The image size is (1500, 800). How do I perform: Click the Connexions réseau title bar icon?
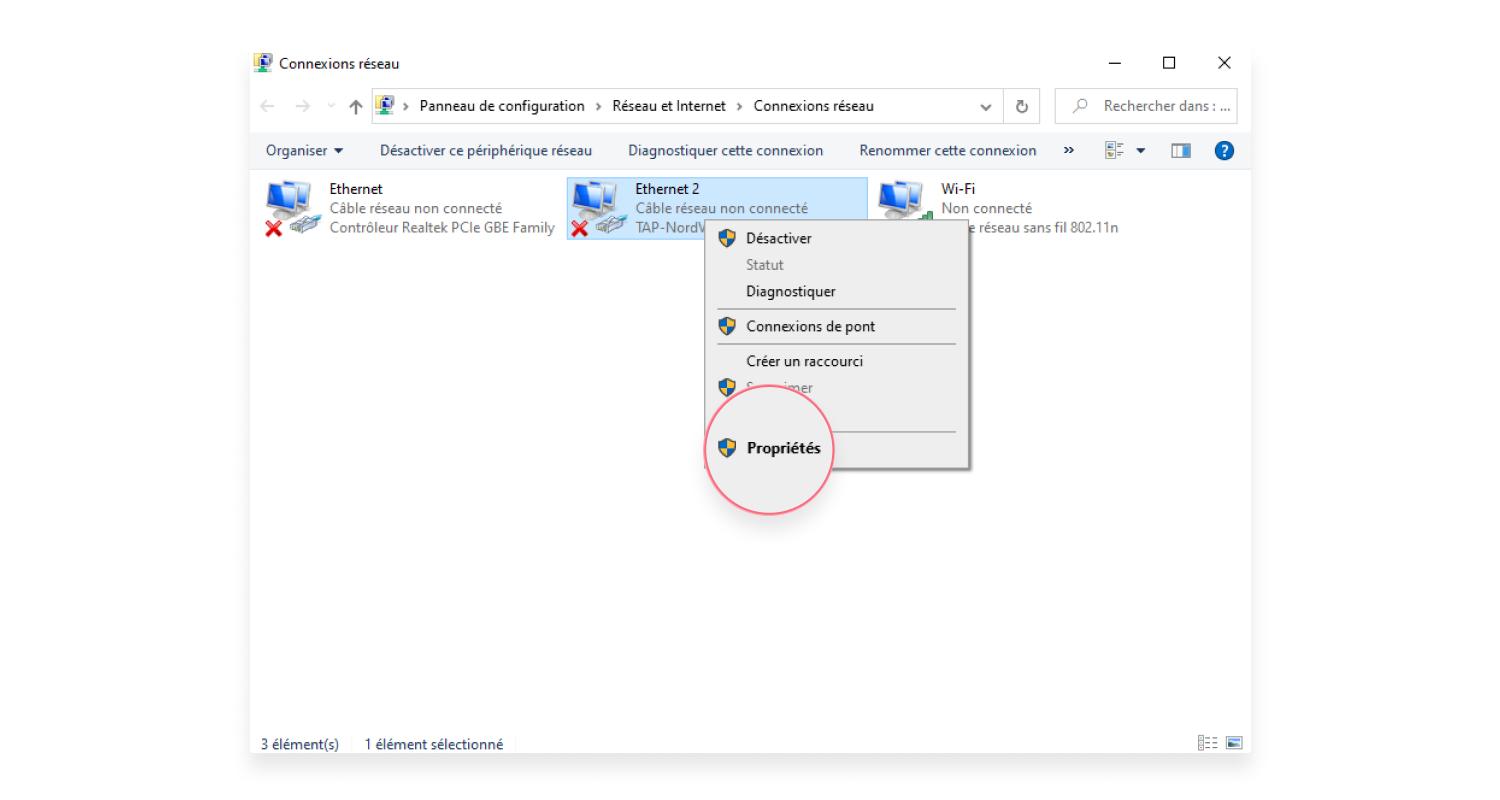(x=264, y=63)
